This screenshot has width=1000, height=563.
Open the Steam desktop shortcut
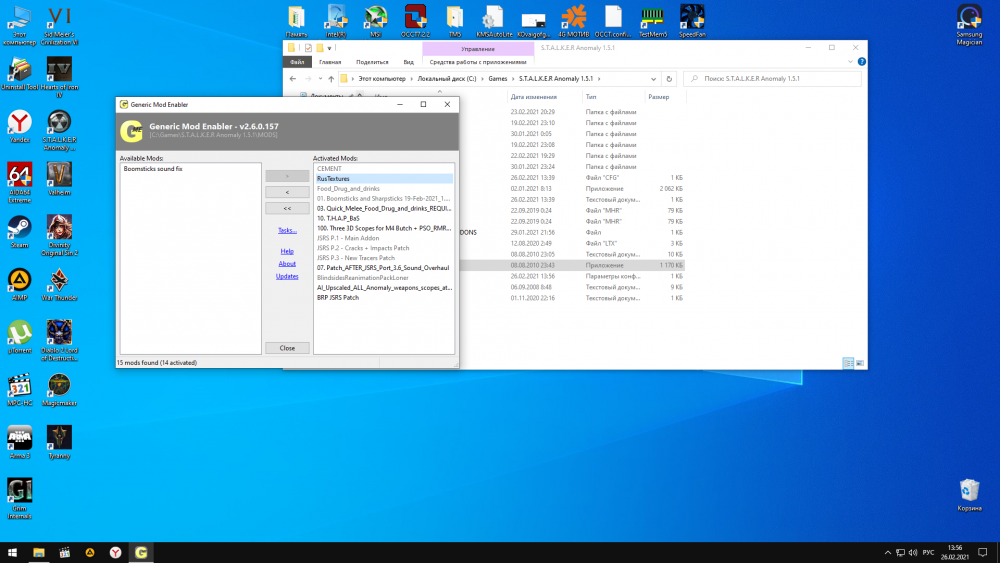point(19,226)
